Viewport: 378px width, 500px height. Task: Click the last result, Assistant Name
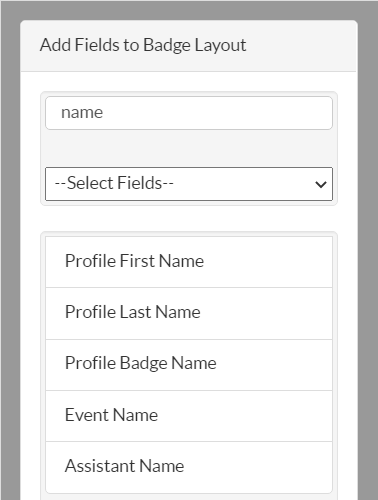[x=189, y=467]
